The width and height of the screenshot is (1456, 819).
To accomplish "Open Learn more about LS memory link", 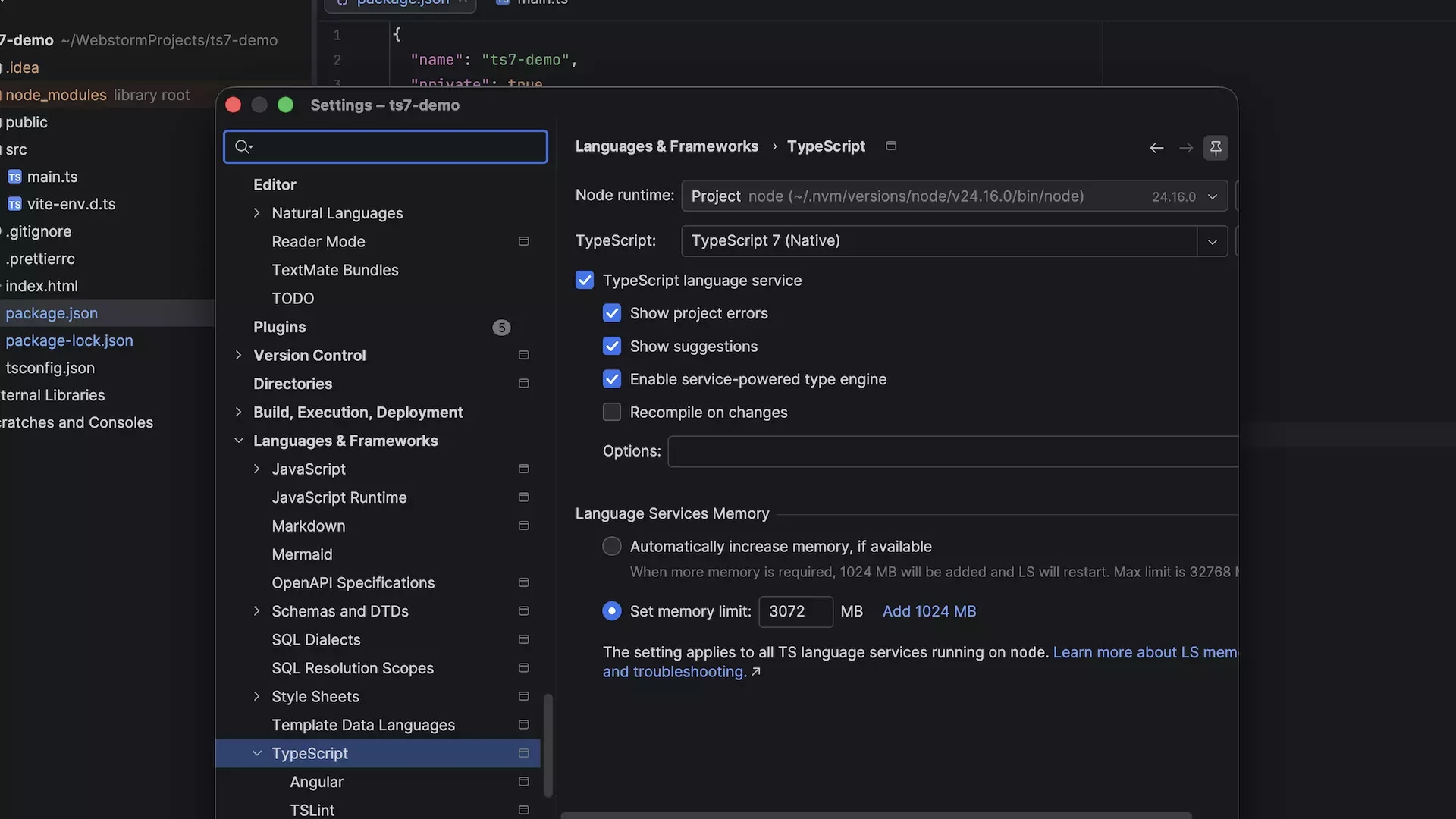I will coord(1145,652).
